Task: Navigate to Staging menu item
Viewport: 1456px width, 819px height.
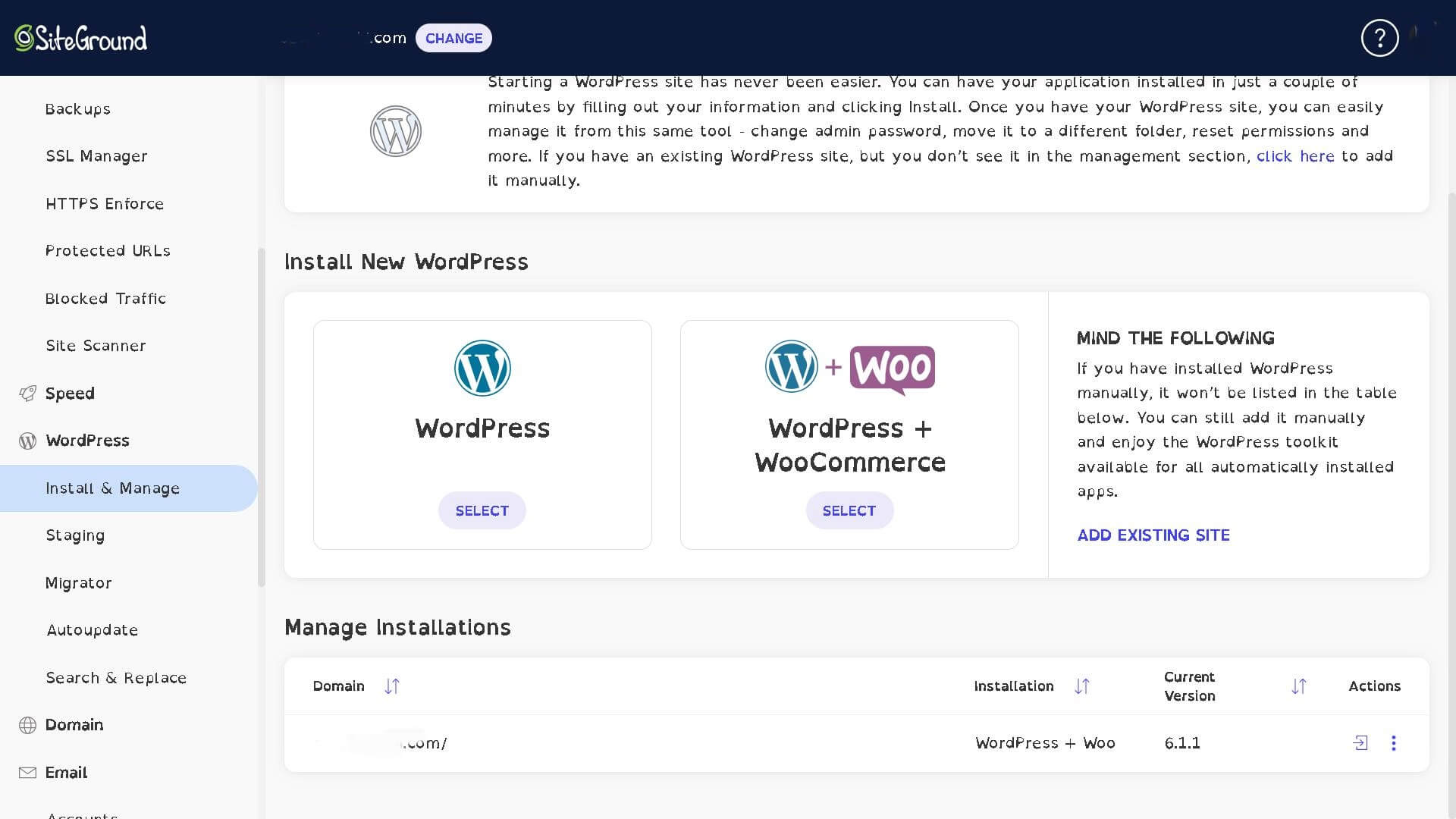Action: [x=75, y=535]
